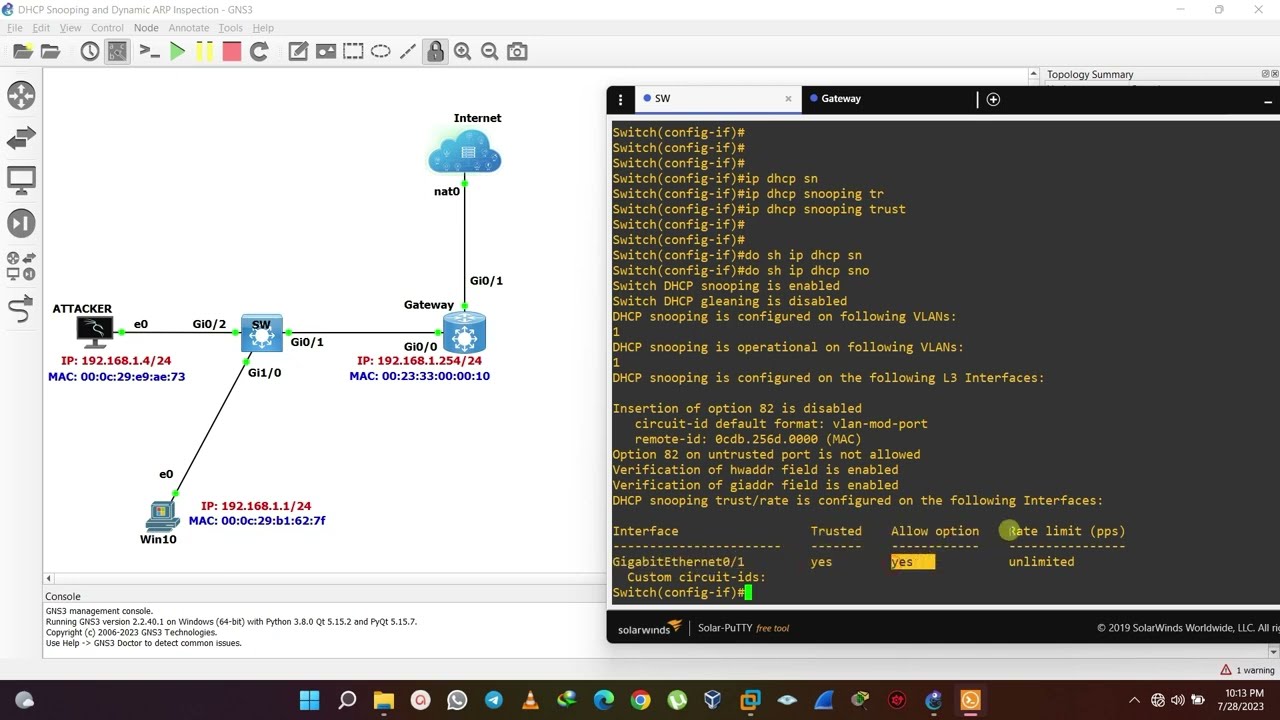Open the snapshots manager clock icon

[x=89, y=51]
